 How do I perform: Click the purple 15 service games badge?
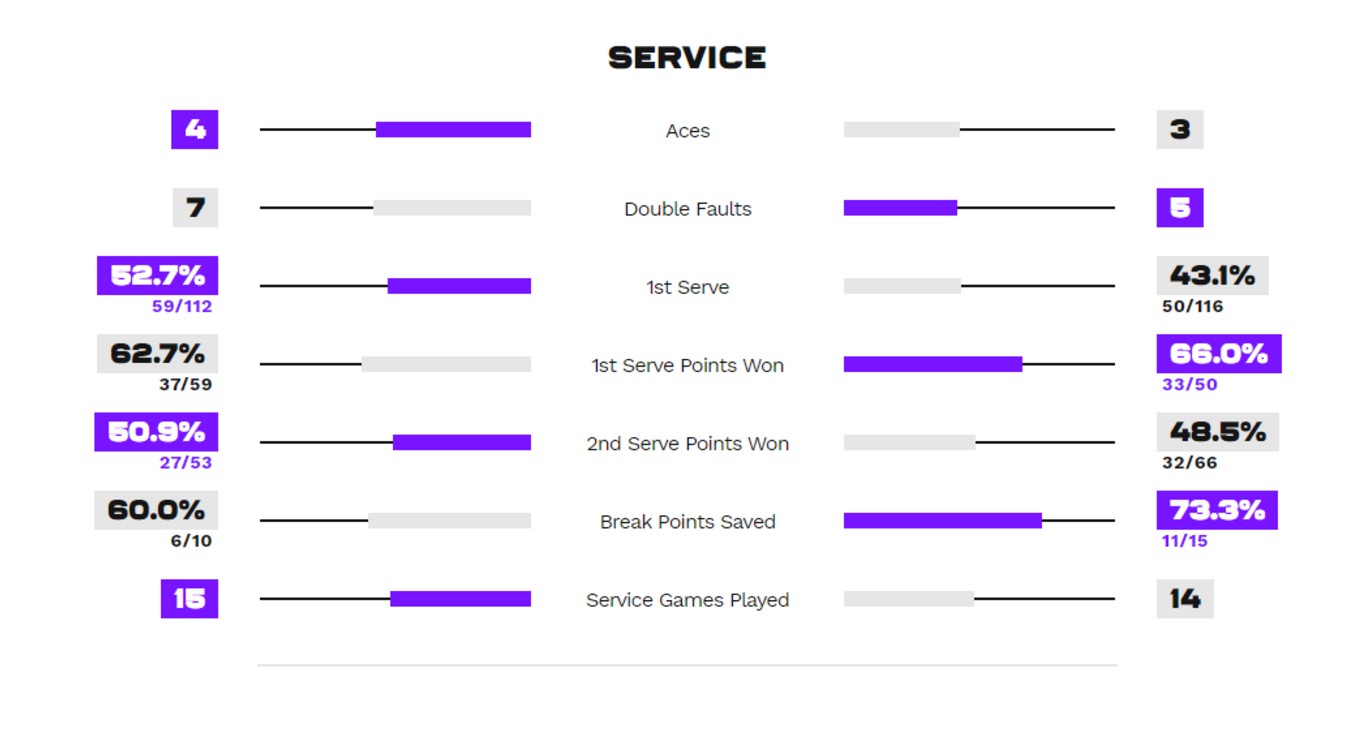[189, 599]
